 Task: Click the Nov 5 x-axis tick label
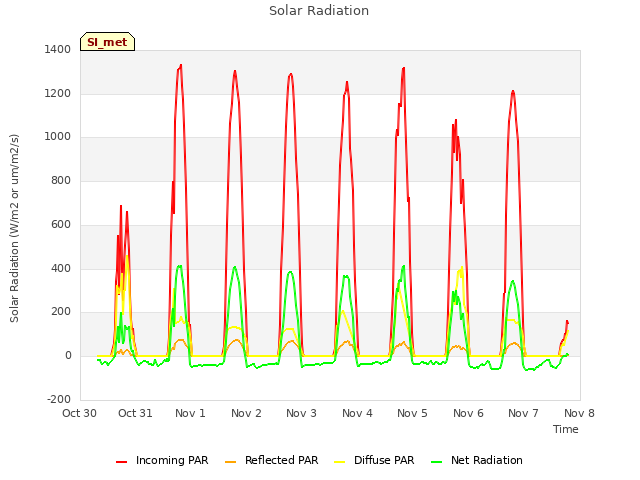(412, 413)
